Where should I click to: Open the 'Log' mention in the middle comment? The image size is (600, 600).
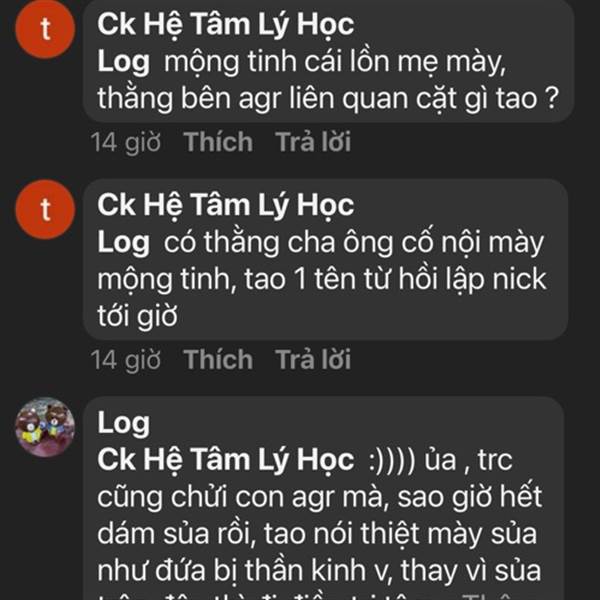point(123,243)
